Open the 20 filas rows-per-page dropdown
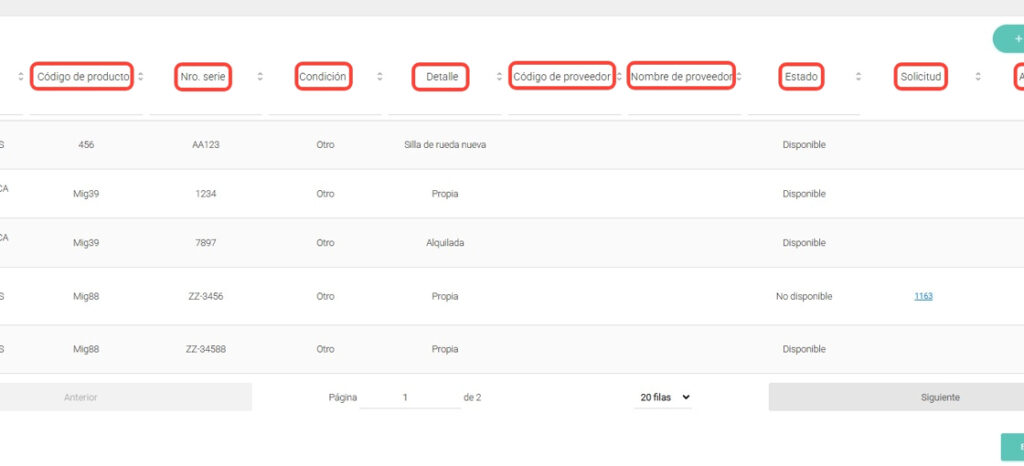The width and height of the screenshot is (1024, 466). (x=664, y=397)
